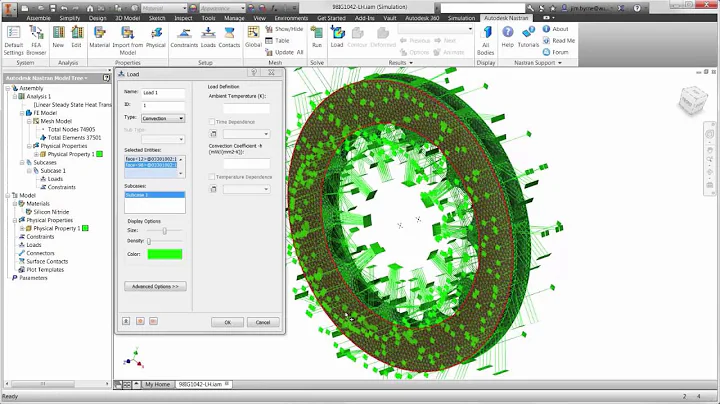The height and width of the screenshot is (404, 720).
Task: Switch to the Assemble ribbon tab
Action: click(x=38, y=18)
